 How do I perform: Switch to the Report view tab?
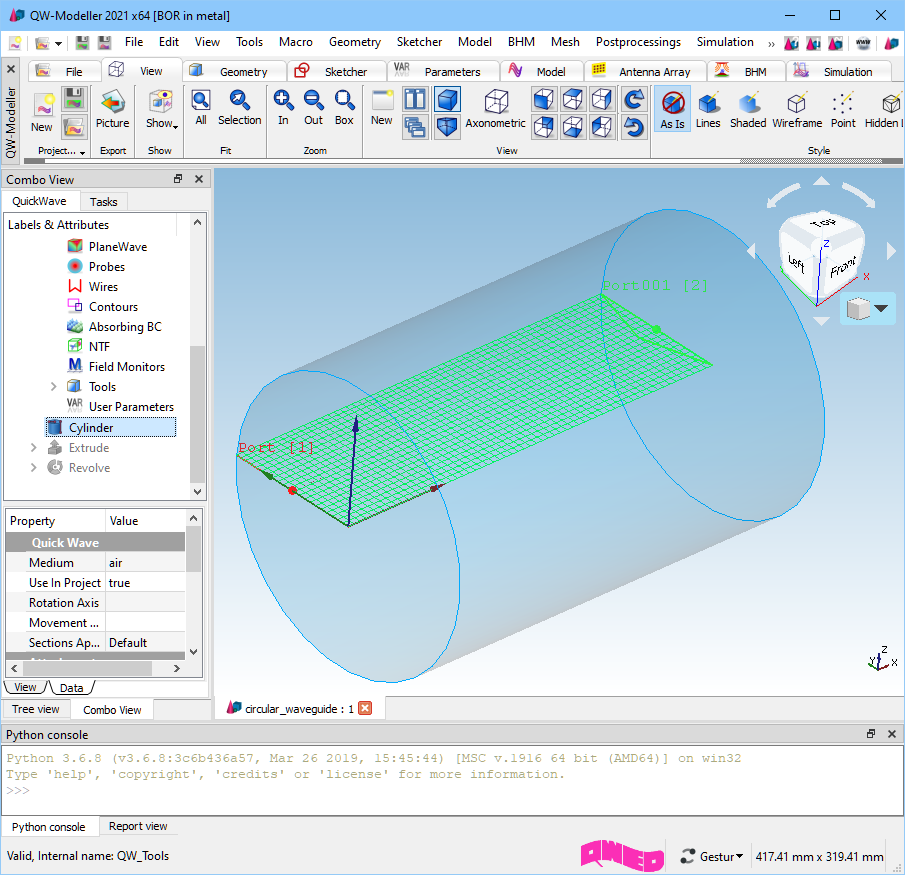click(138, 826)
